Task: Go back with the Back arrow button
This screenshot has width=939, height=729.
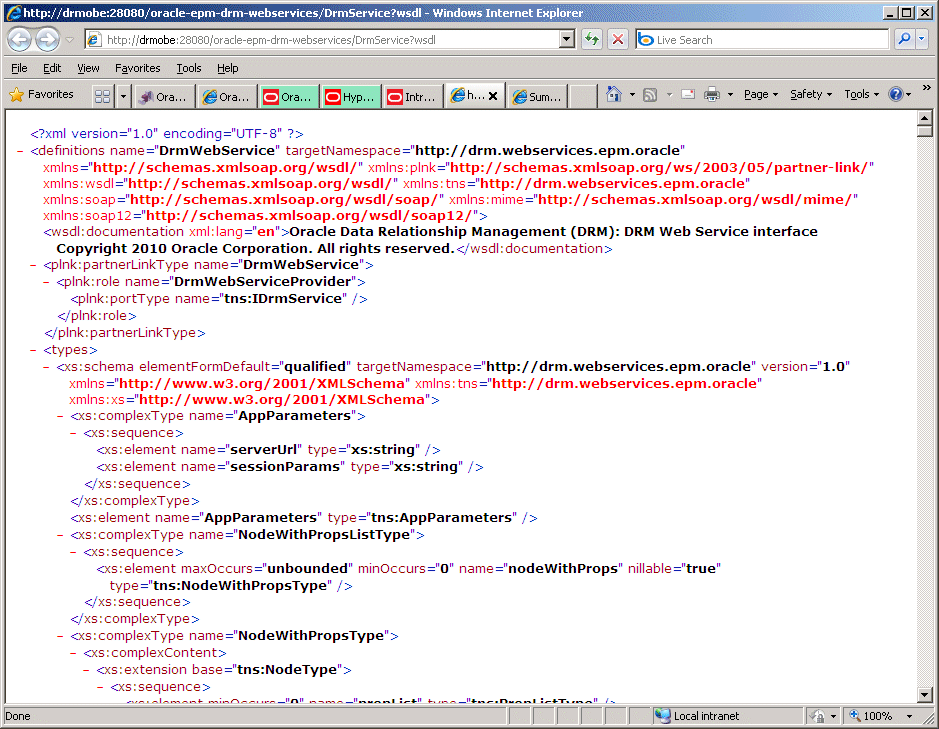Action: coord(19,40)
